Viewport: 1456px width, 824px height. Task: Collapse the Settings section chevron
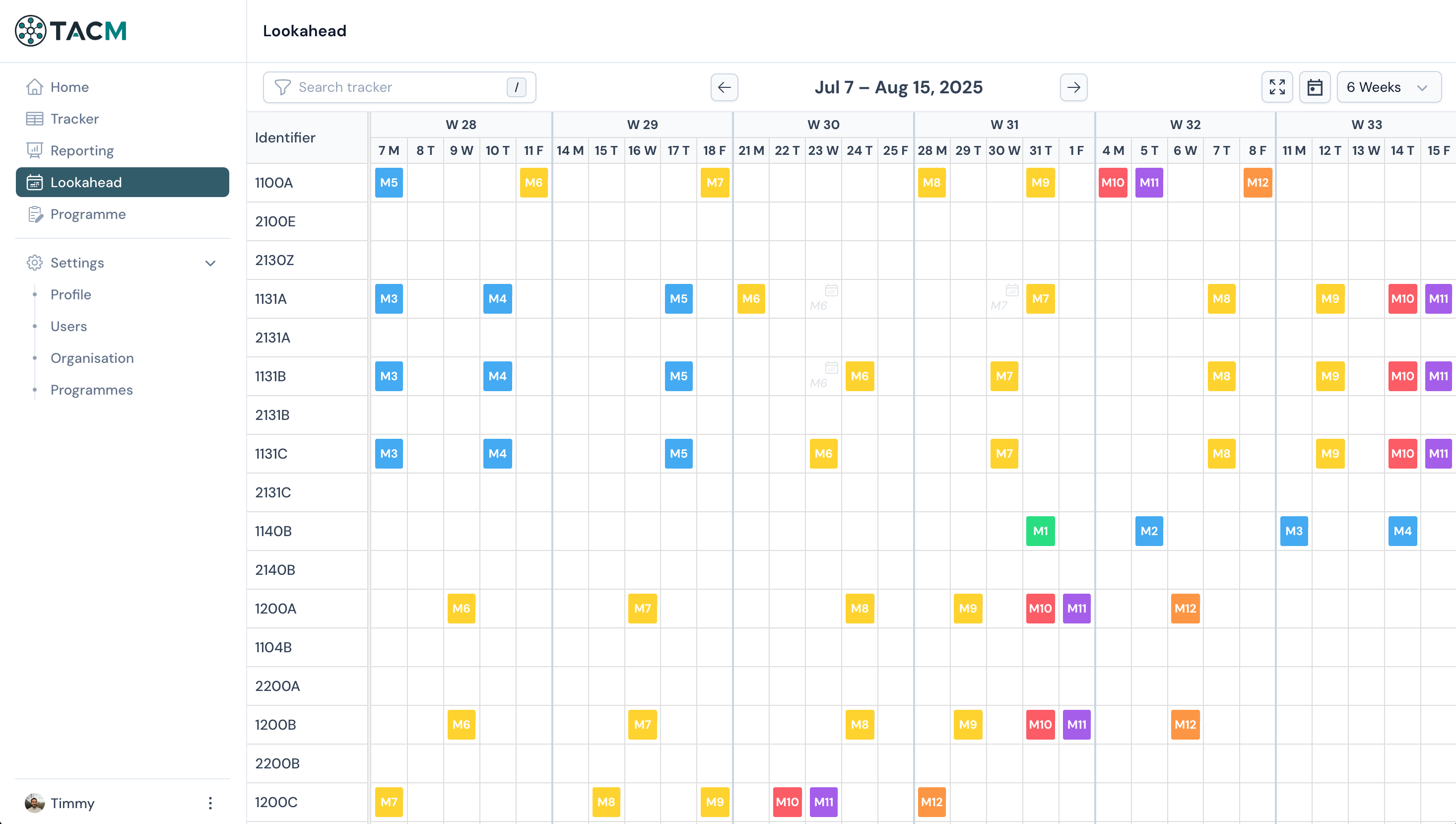click(210, 263)
